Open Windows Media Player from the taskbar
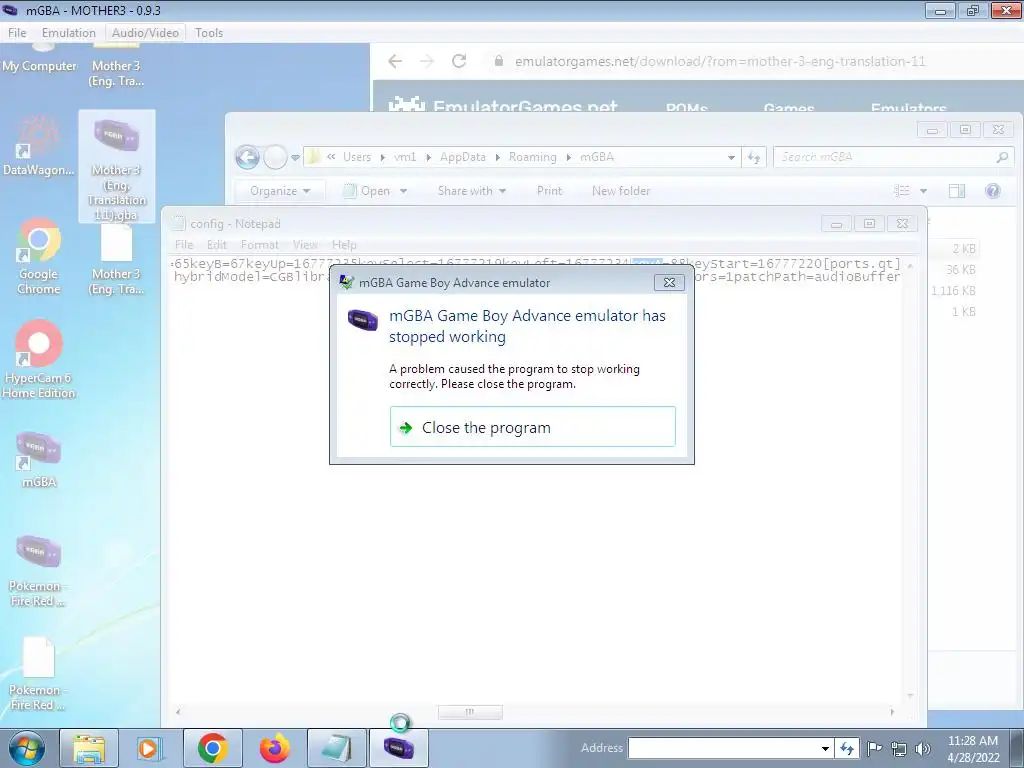The width and height of the screenshot is (1024, 768). [148, 748]
